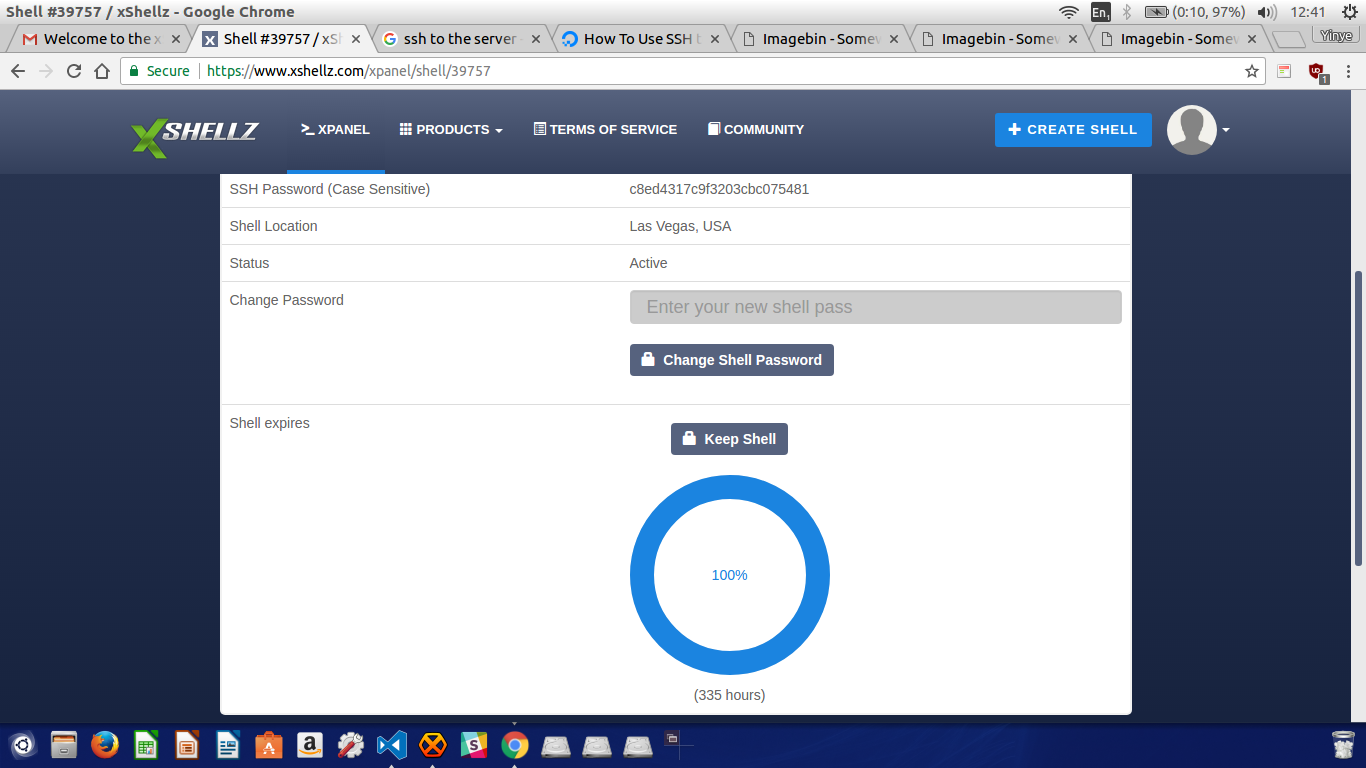Click the Bluetooth indicator in the top bar
The height and width of the screenshot is (768, 1366).
point(1127,12)
